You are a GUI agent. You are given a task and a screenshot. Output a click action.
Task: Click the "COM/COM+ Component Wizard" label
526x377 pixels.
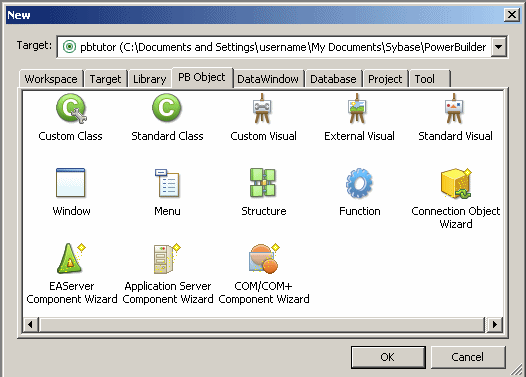pyautogui.click(x=264, y=292)
